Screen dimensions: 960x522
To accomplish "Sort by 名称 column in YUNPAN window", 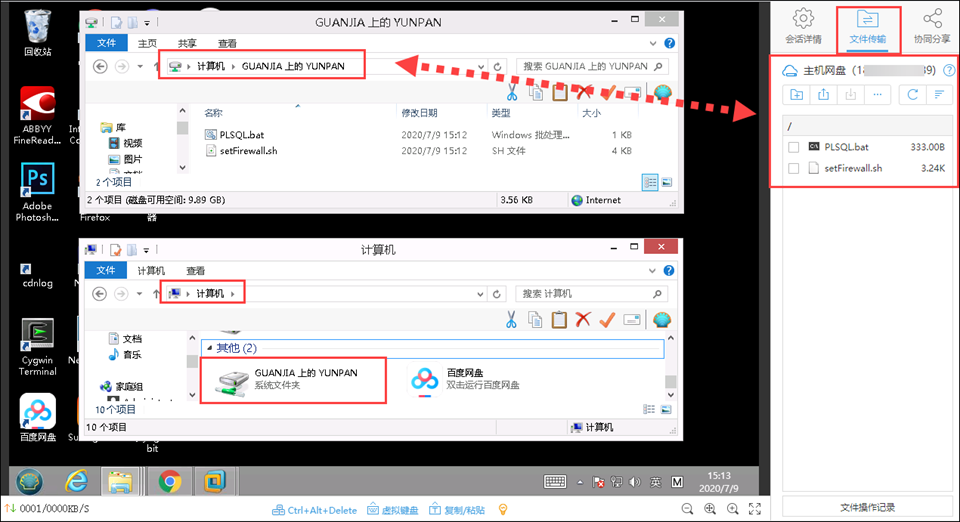I will coord(213,113).
